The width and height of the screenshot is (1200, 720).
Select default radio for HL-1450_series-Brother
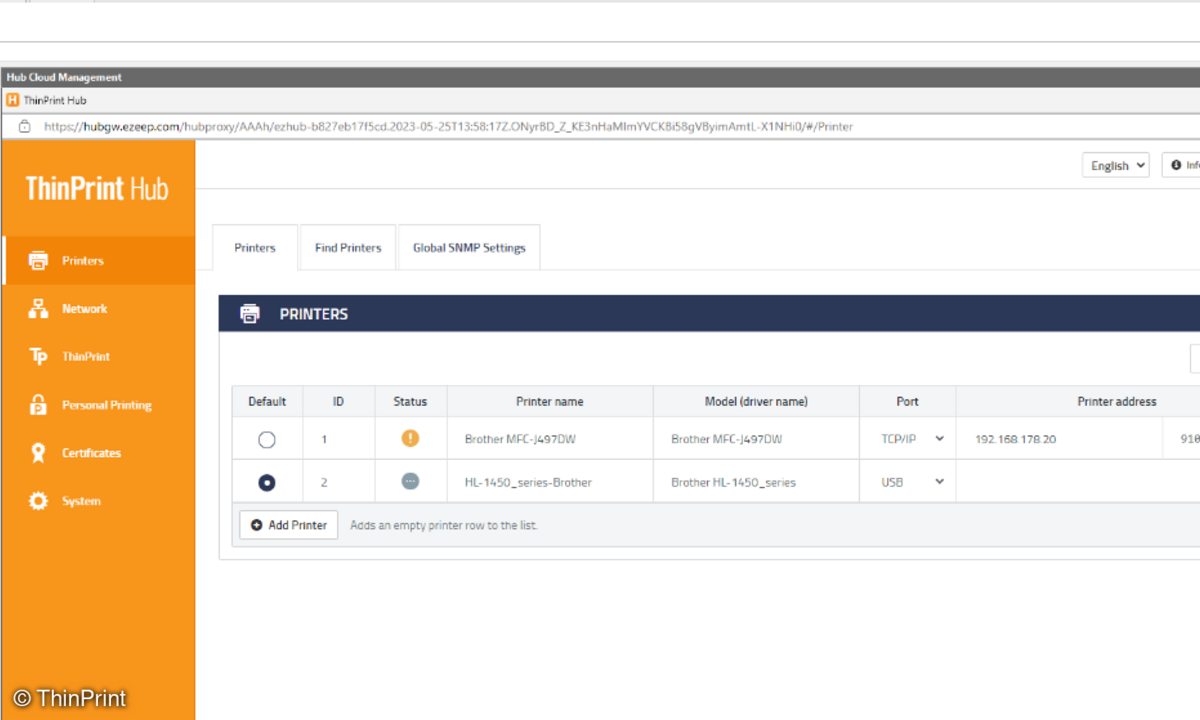click(x=266, y=482)
